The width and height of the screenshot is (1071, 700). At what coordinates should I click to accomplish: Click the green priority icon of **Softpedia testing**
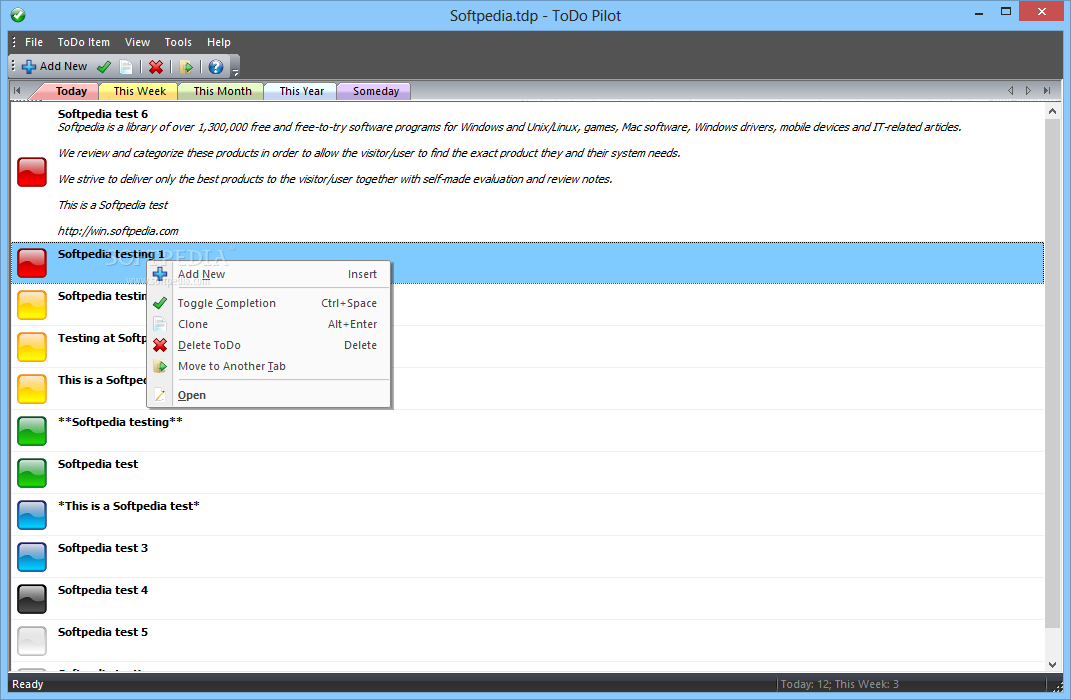click(x=31, y=431)
